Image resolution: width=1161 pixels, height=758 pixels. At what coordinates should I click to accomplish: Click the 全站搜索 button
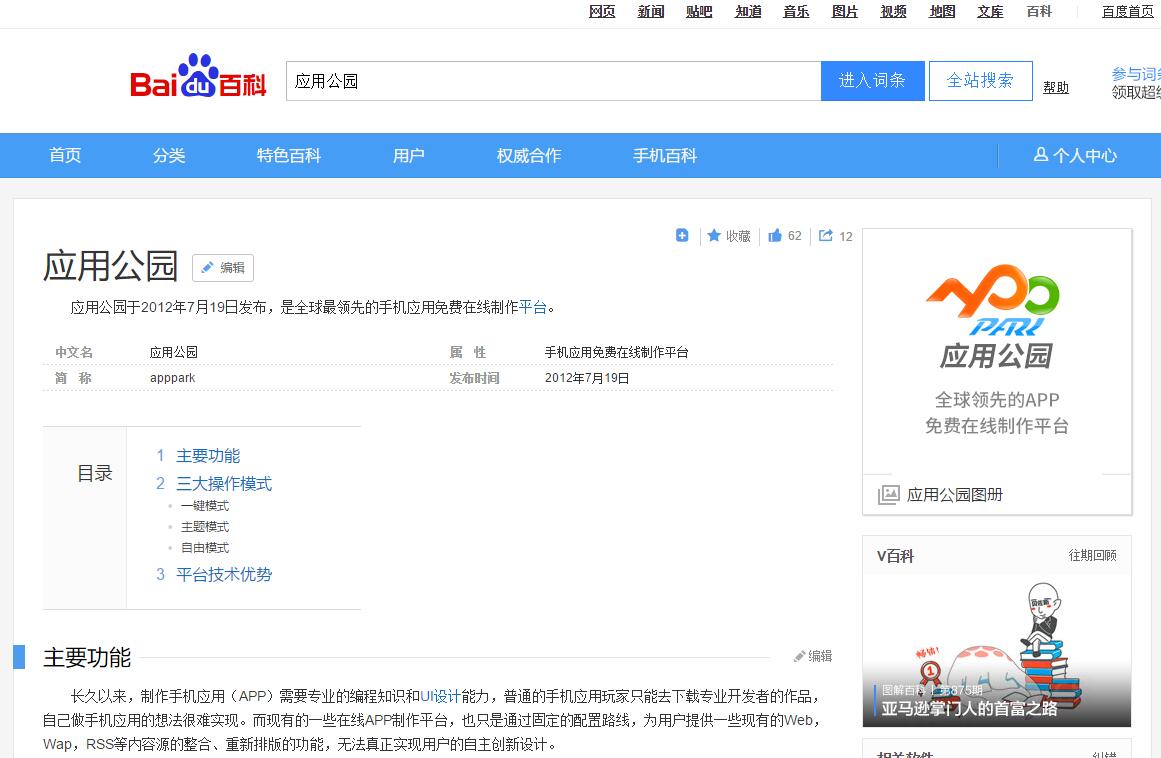pos(980,80)
